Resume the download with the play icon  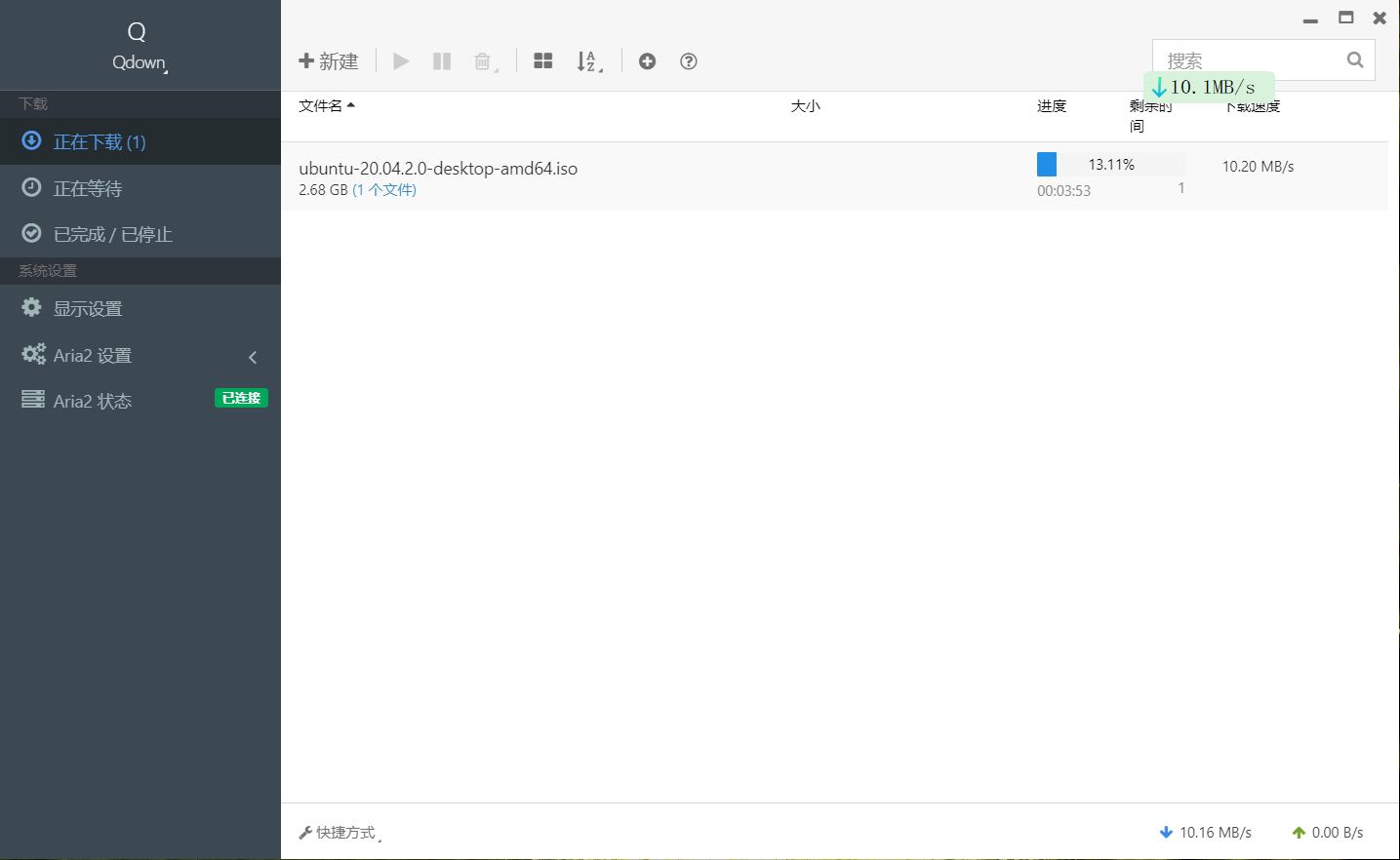401,60
